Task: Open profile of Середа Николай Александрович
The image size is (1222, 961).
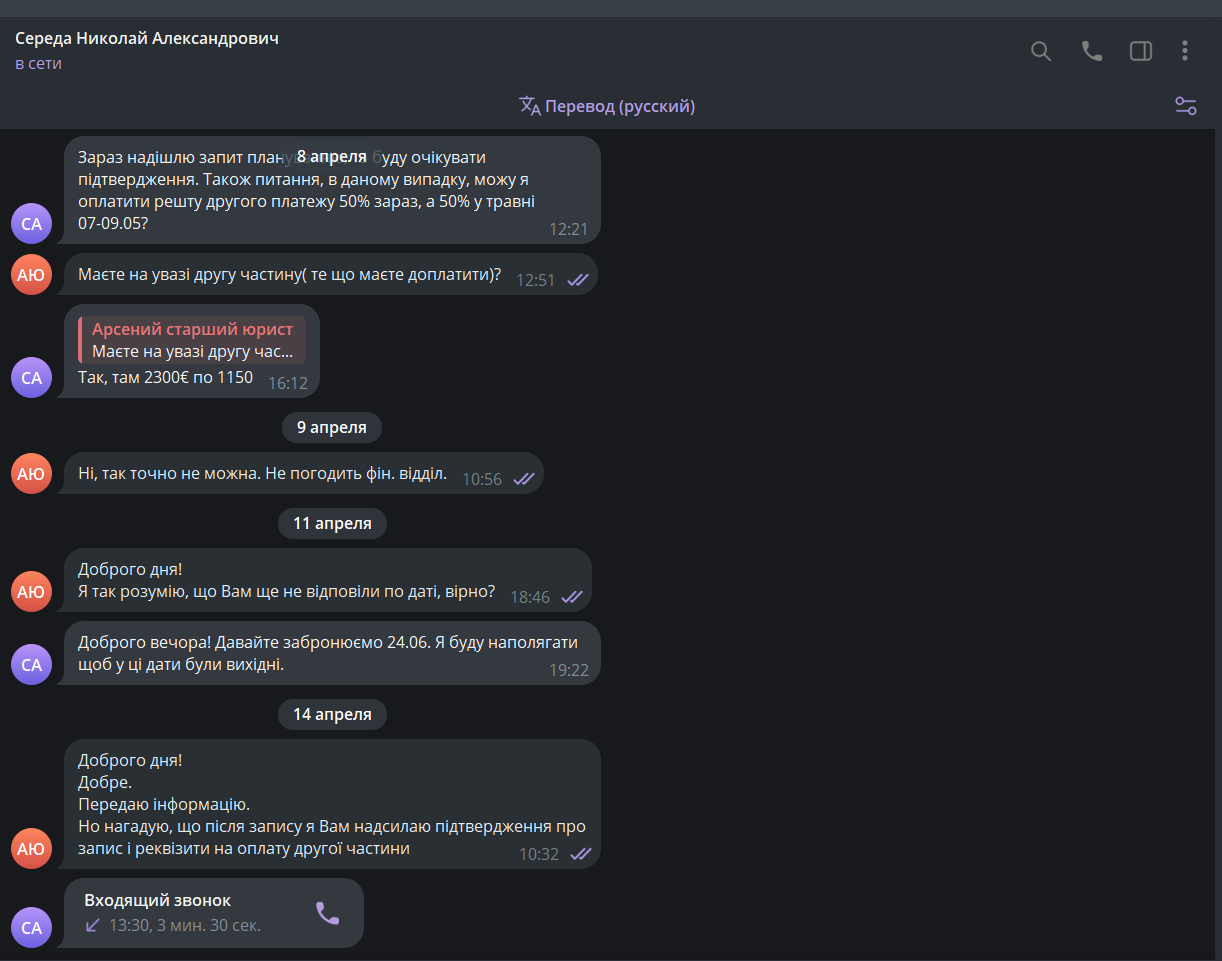Action: tap(147, 38)
